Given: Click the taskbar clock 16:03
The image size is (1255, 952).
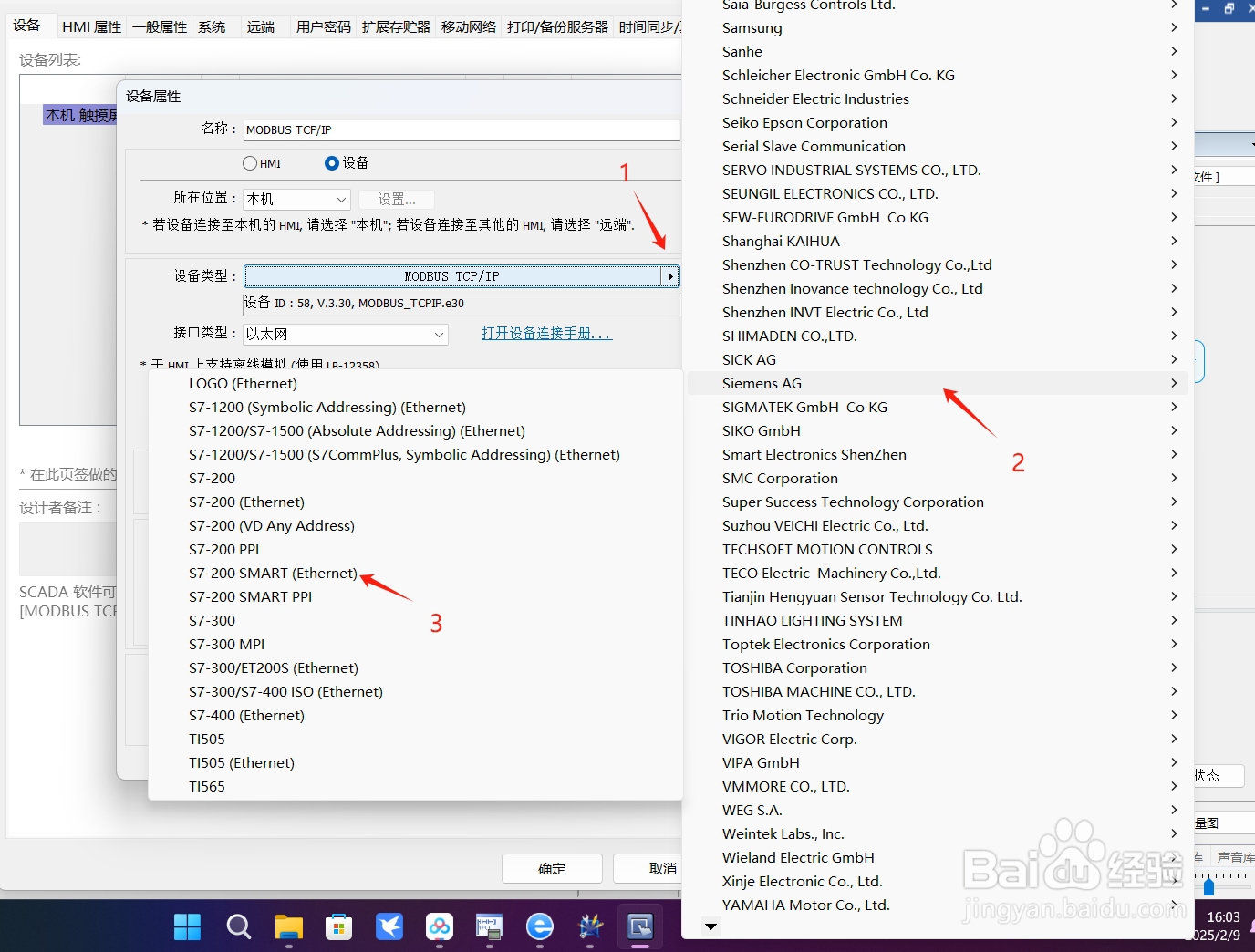Looking at the screenshot, I should 1223,917.
